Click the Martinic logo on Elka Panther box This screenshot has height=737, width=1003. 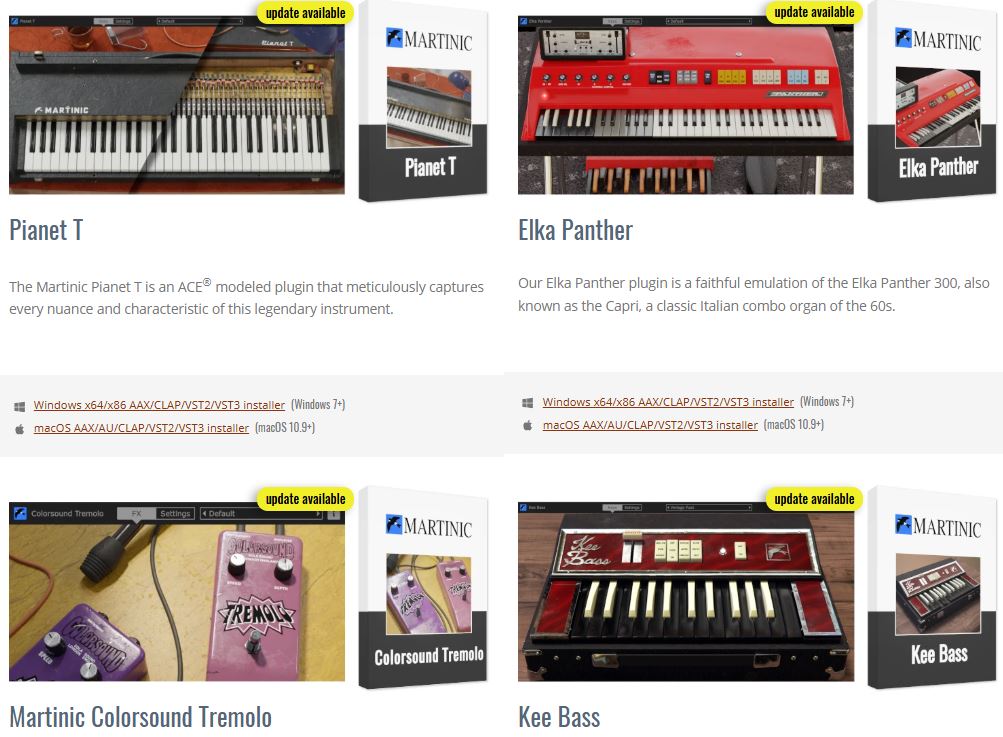938,39
